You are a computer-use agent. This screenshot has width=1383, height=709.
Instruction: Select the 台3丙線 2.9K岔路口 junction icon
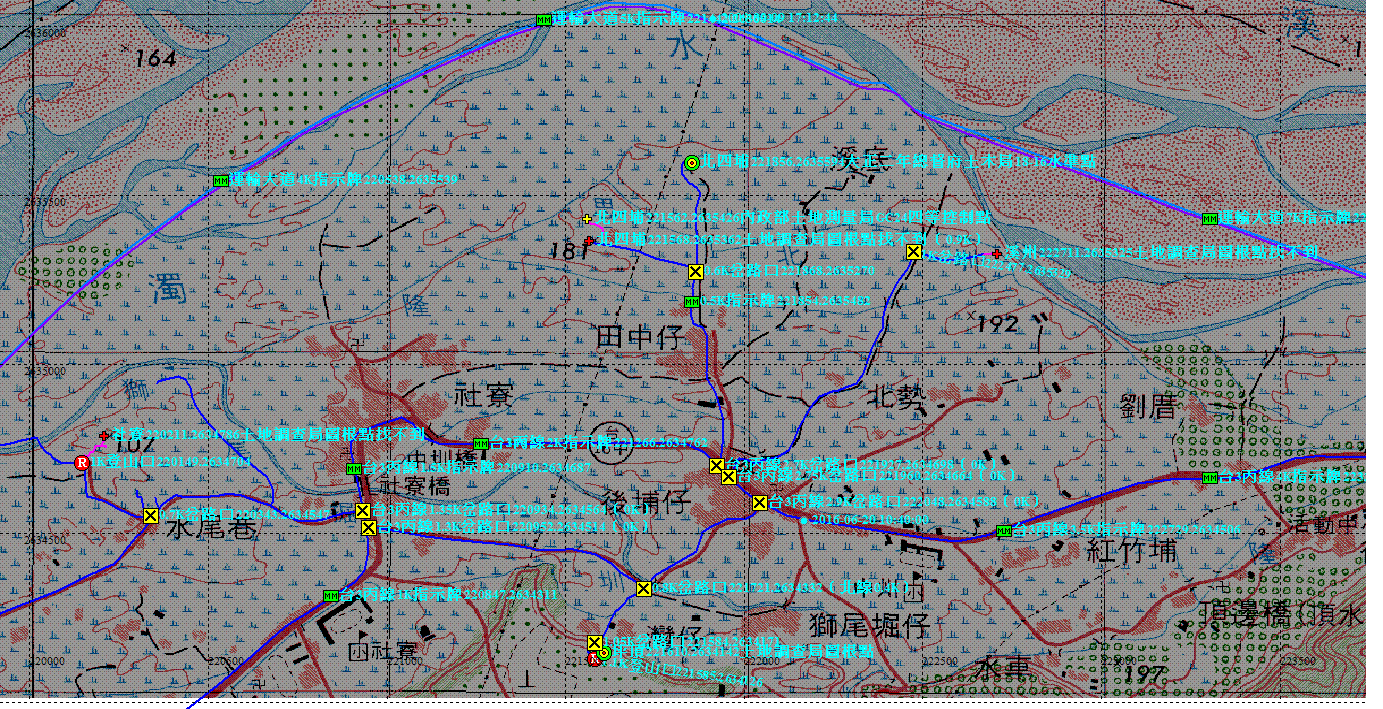[x=759, y=502]
